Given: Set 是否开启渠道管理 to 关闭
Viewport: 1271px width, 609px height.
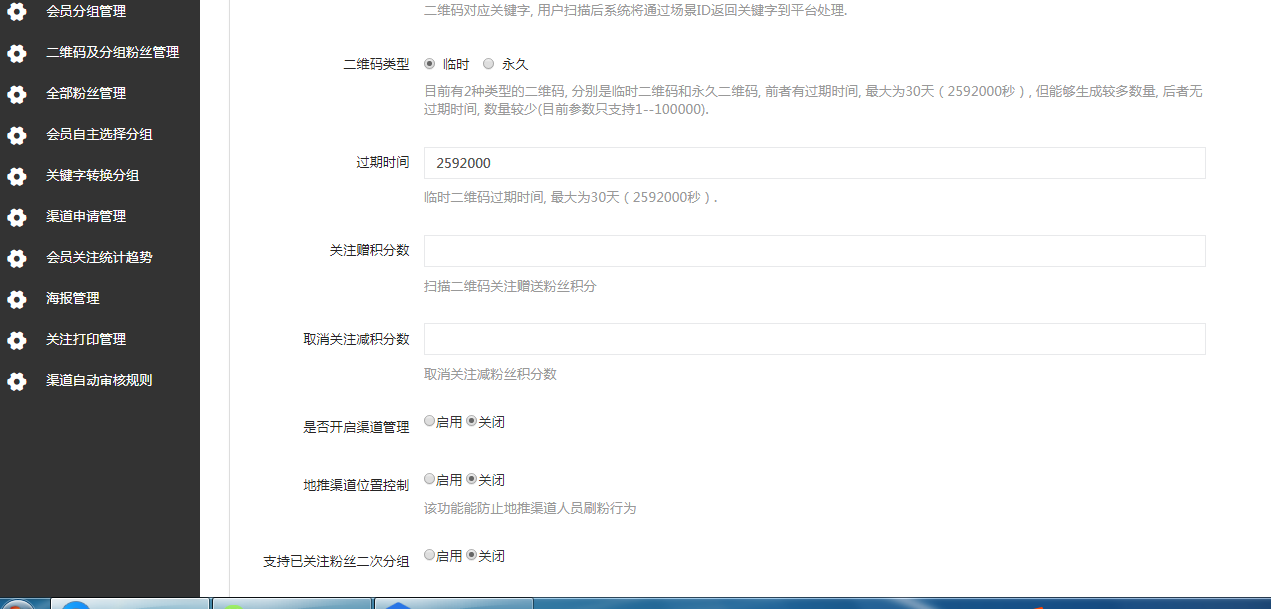Looking at the screenshot, I should point(472,421).
